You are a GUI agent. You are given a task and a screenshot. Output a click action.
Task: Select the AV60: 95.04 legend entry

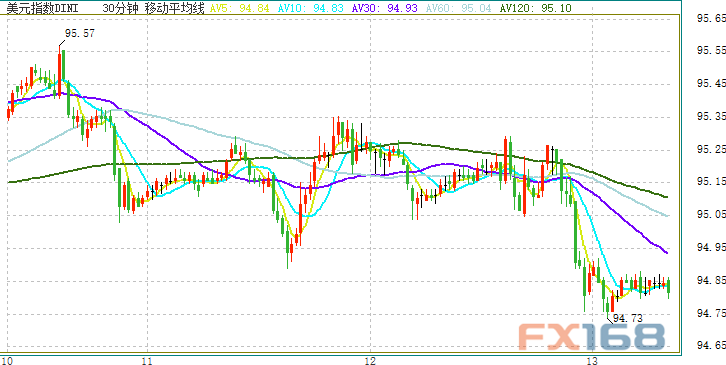(x=458, y=8)
